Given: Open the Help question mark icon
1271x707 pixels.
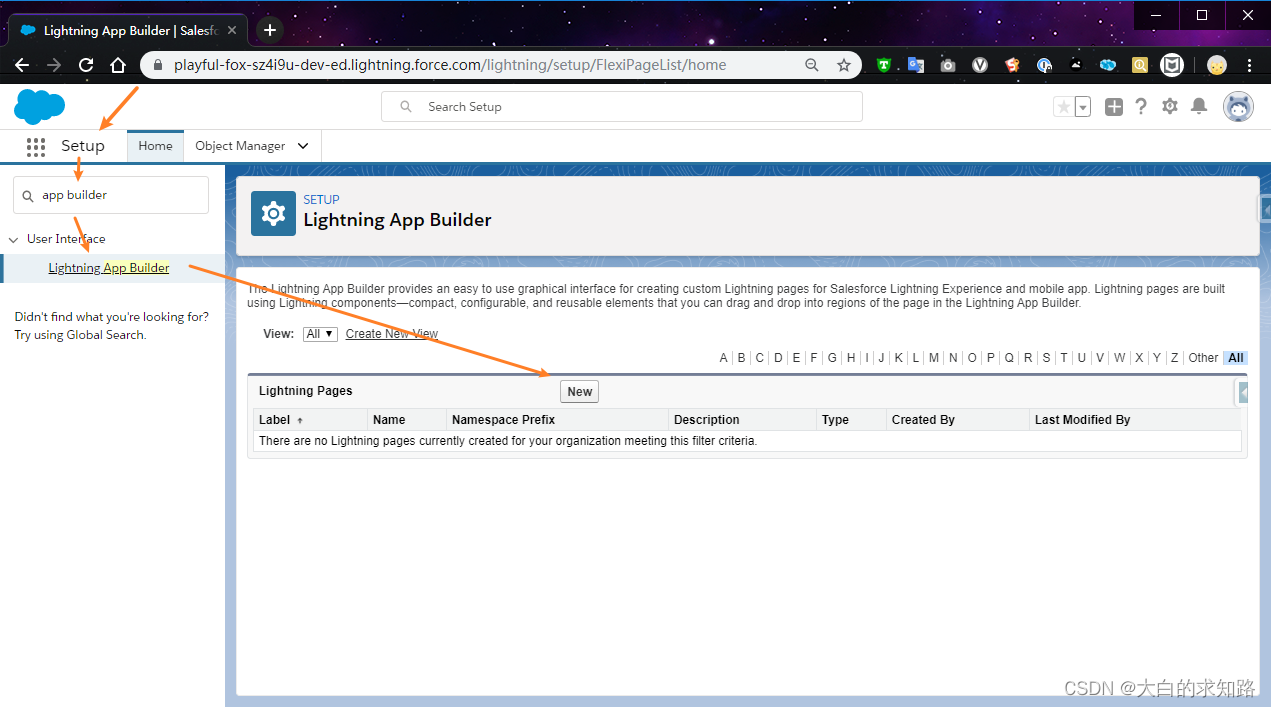Looking at the screenshot, I should 1141,107.
